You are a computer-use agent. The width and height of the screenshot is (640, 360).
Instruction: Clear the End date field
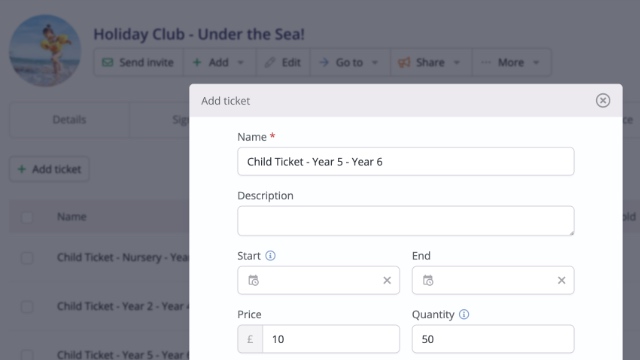point(562,280)
